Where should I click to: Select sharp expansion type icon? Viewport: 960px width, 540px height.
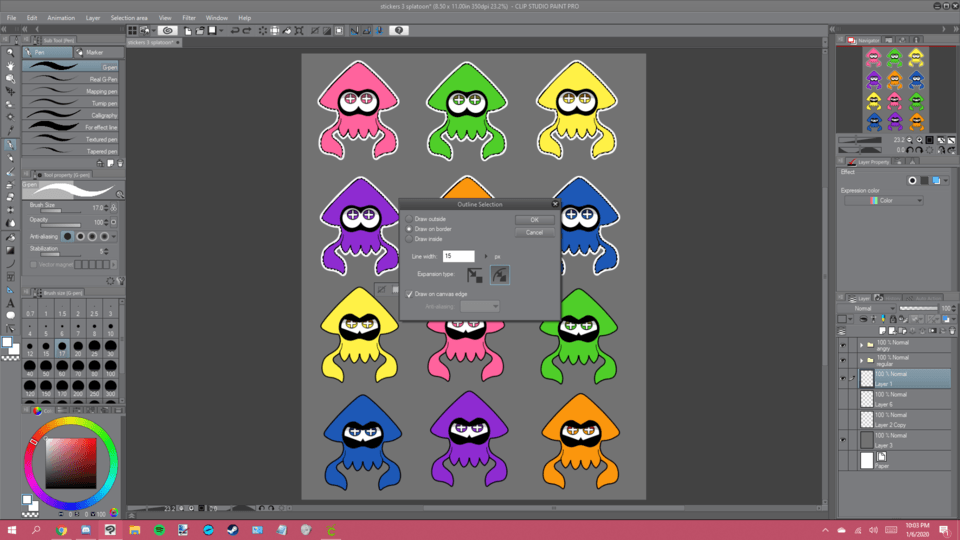point(474,275)
